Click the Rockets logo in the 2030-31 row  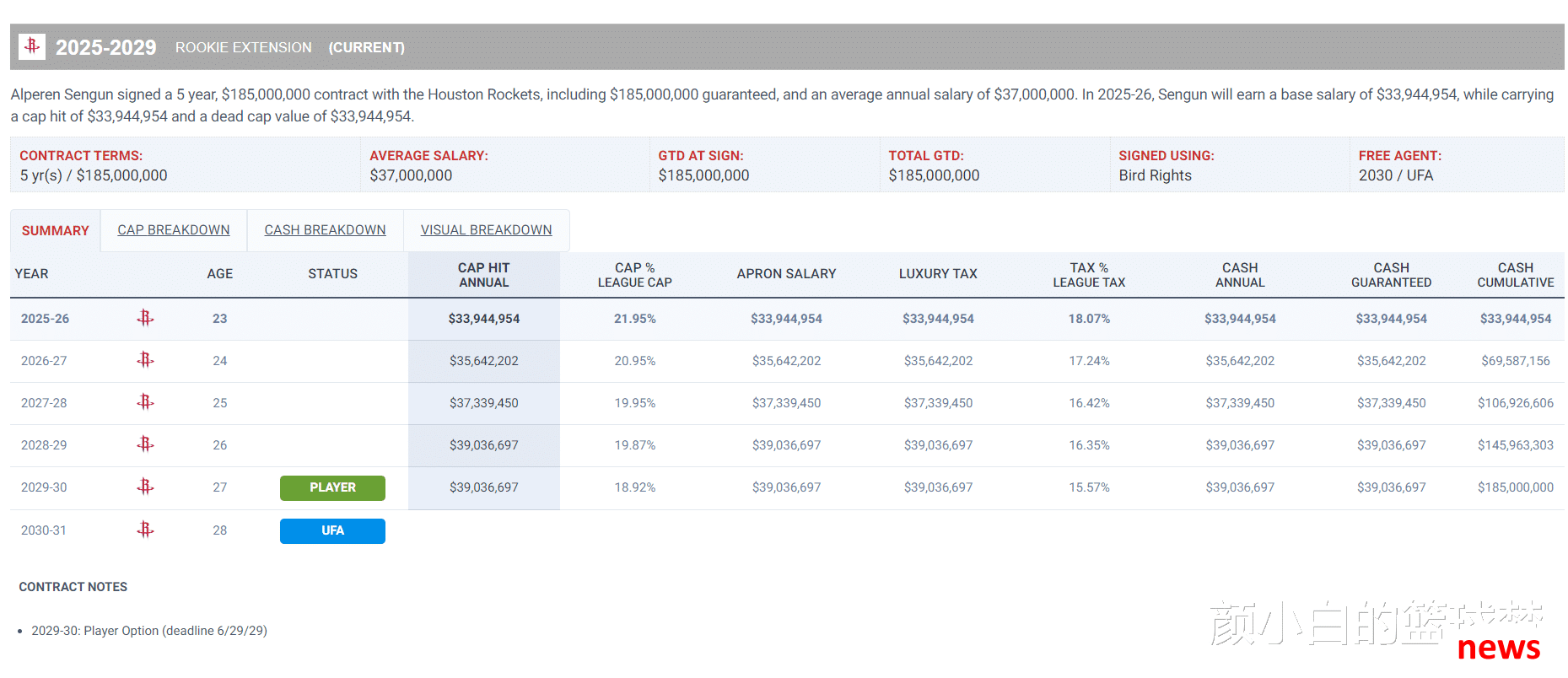tap(145, 530)
